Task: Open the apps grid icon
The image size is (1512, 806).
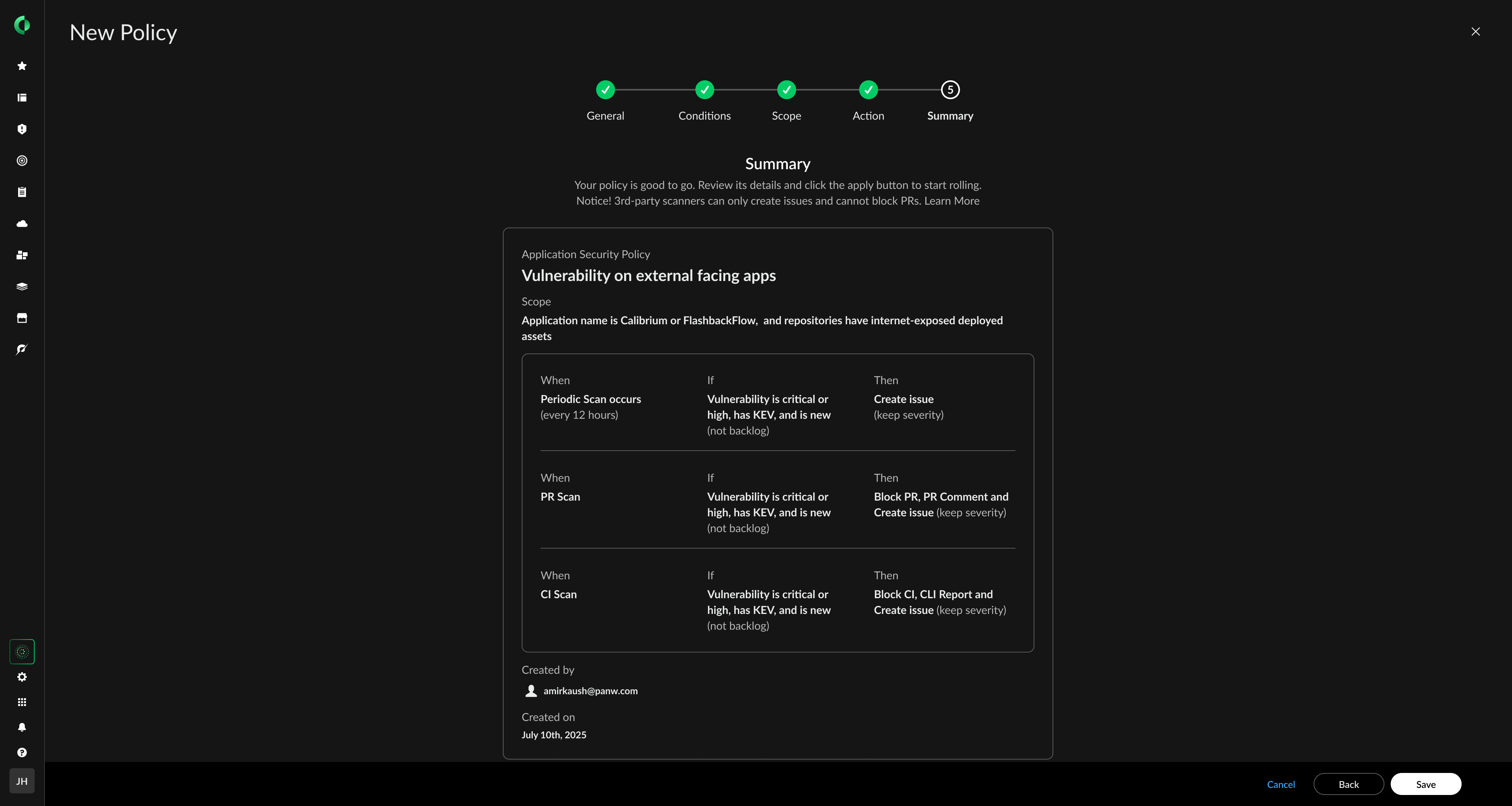Action: (22, 702)
